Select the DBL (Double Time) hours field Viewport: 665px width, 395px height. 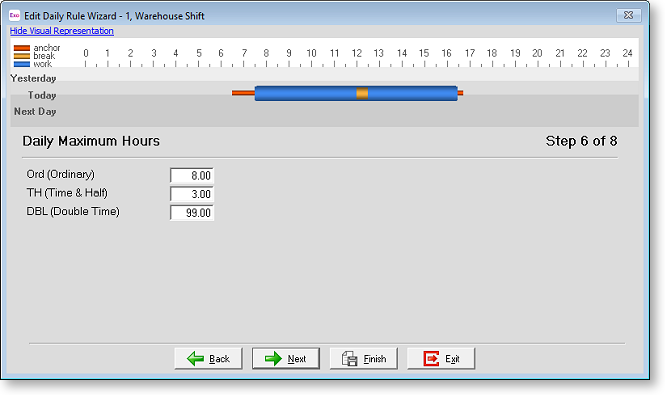pyautogui.click(x=192, y=213)
